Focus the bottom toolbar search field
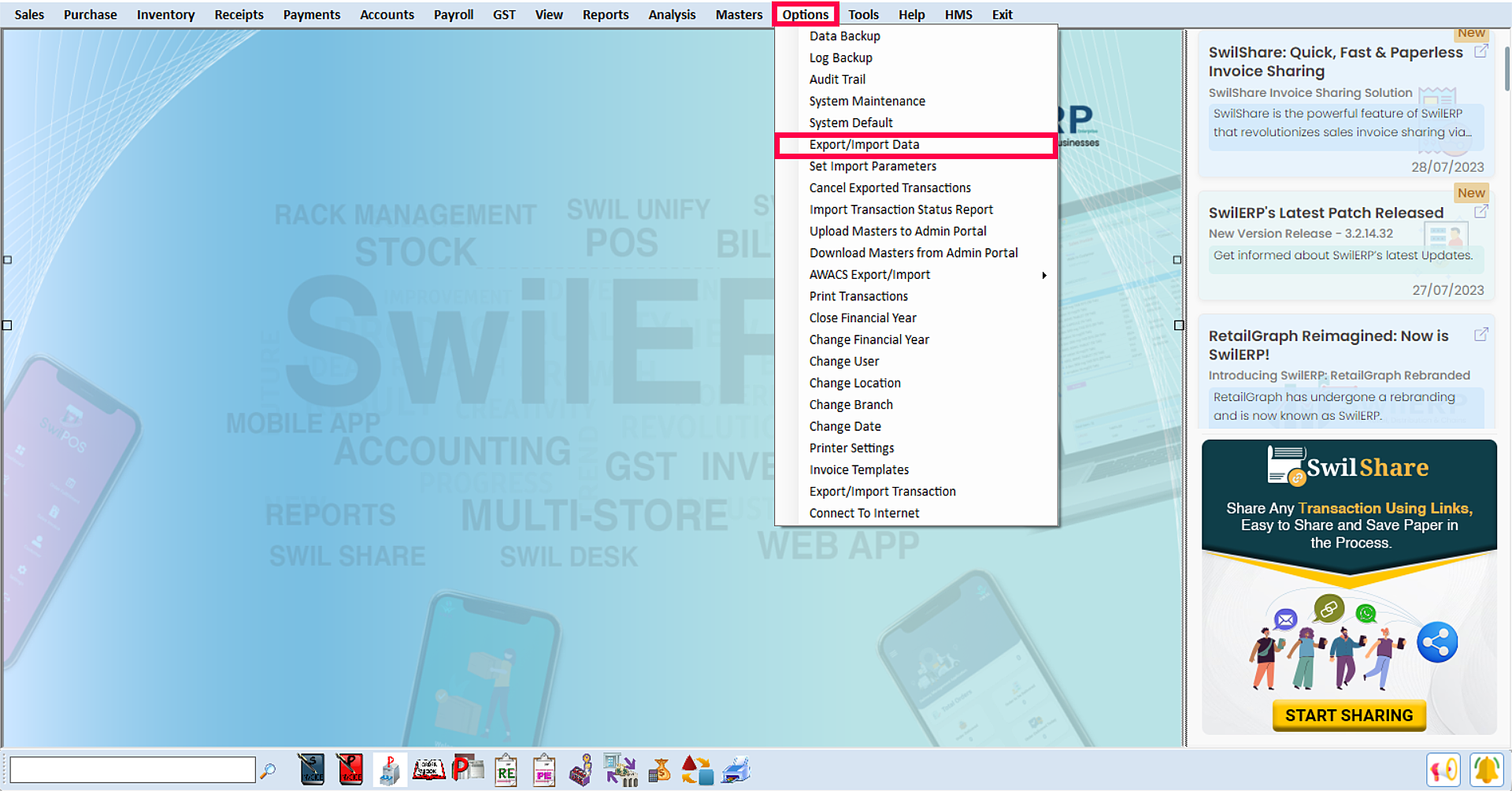Screen dimensions: 1512x791 tap(132, 770)
